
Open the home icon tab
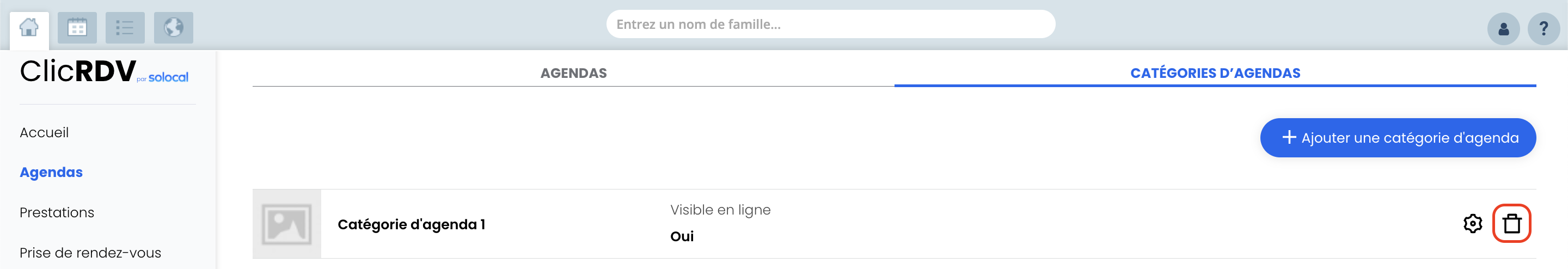(x=29, y=28)
